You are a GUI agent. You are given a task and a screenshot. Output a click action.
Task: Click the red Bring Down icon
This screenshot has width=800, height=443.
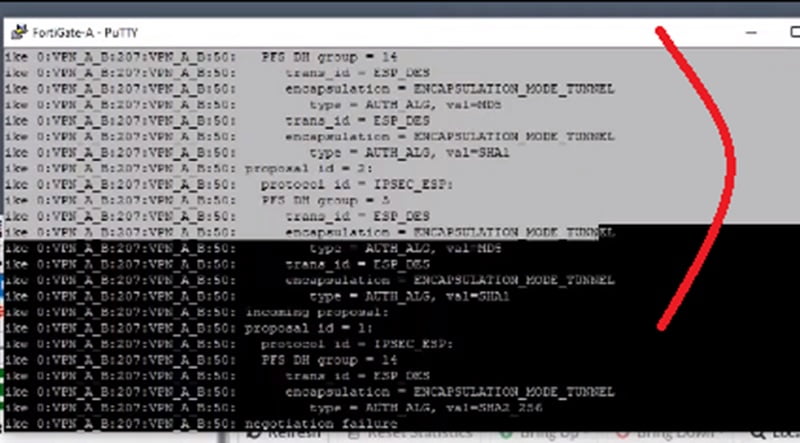coord(621,435)
